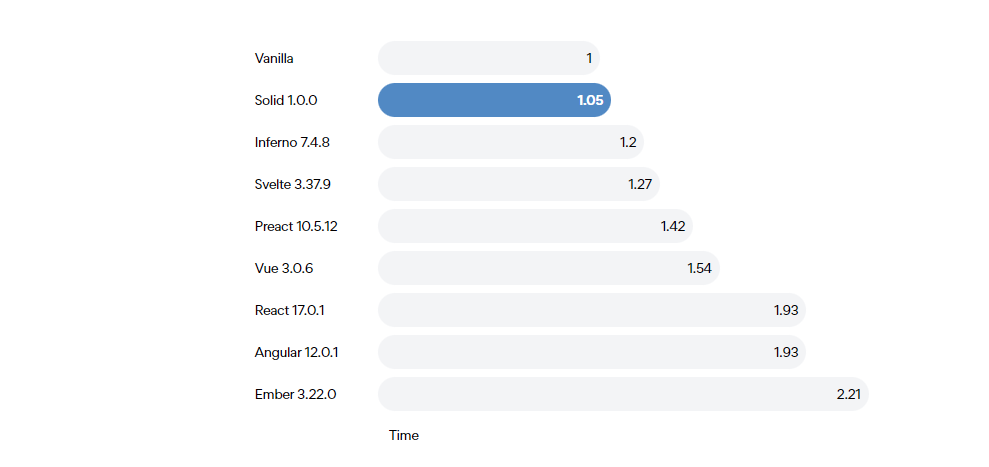Screen dimensions: 989x467
Task: Click the Vue 3.0.6 bar
Action: coord(549,268)
